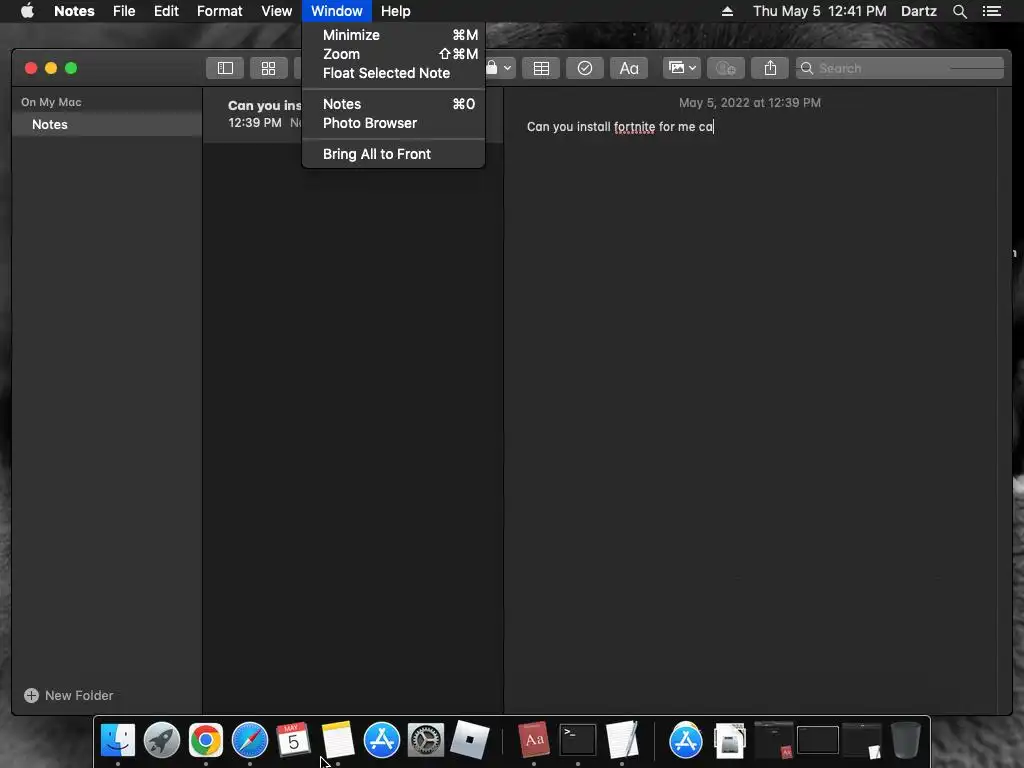Launch Google Chrome from the Dock
The width and height of the screenshot is (1024, 768).
pyautogui.click(x=206, y=740)
